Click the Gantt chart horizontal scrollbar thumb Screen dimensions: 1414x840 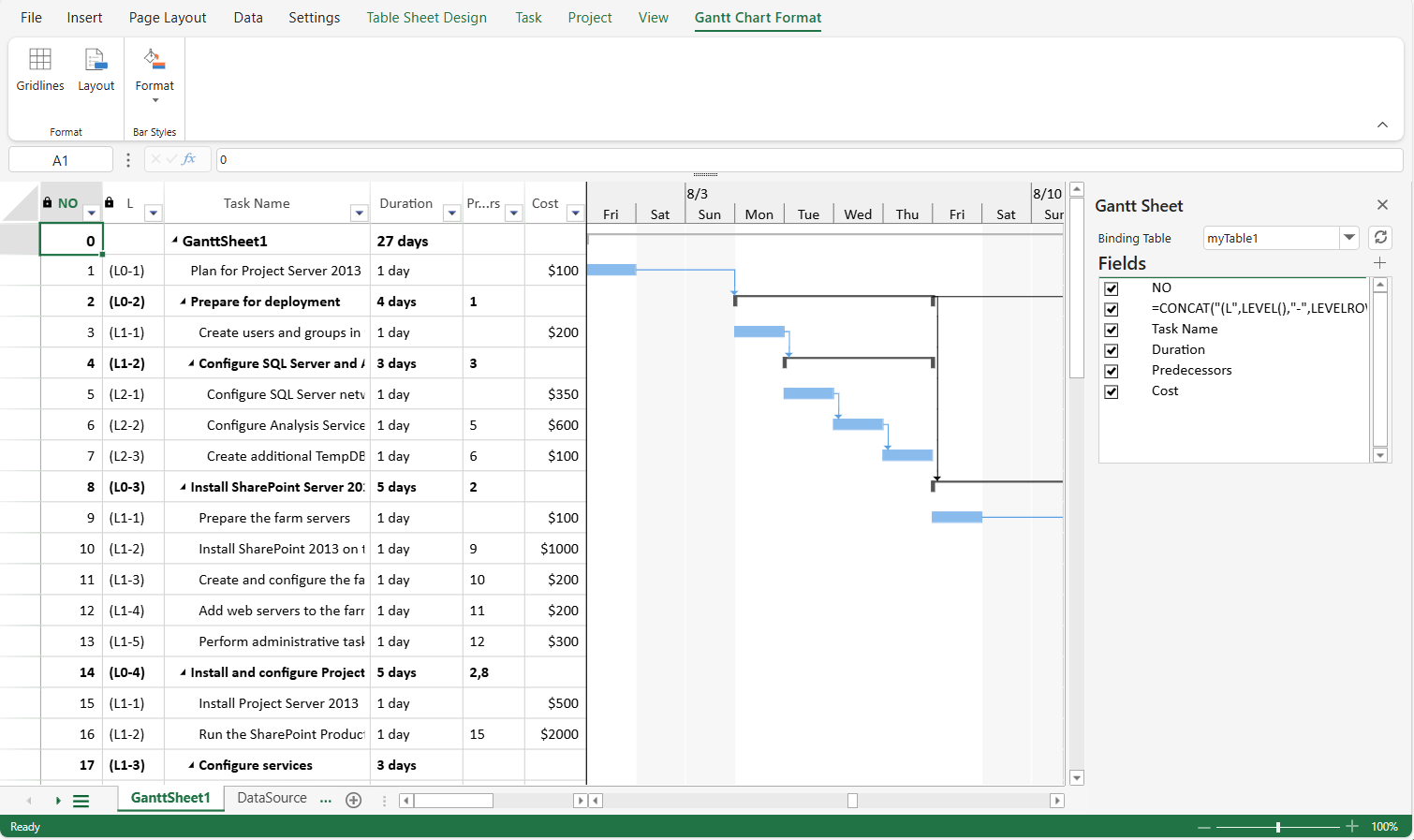pos(852,801)
